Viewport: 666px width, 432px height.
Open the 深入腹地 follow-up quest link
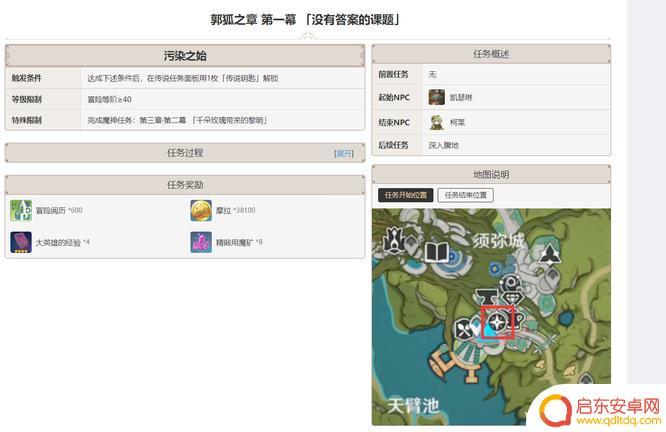[x=443, y=145]
